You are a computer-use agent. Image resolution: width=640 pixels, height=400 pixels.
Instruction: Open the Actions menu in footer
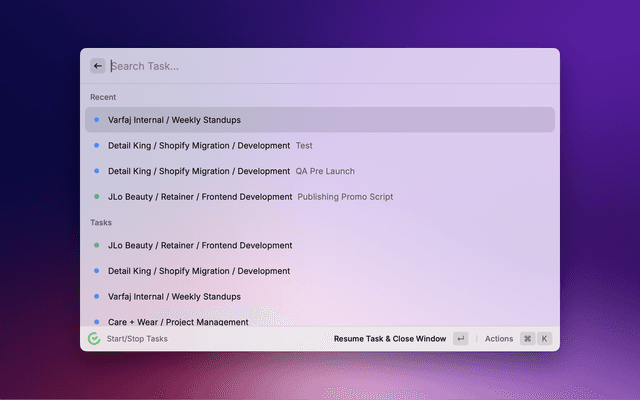point(499,339)
